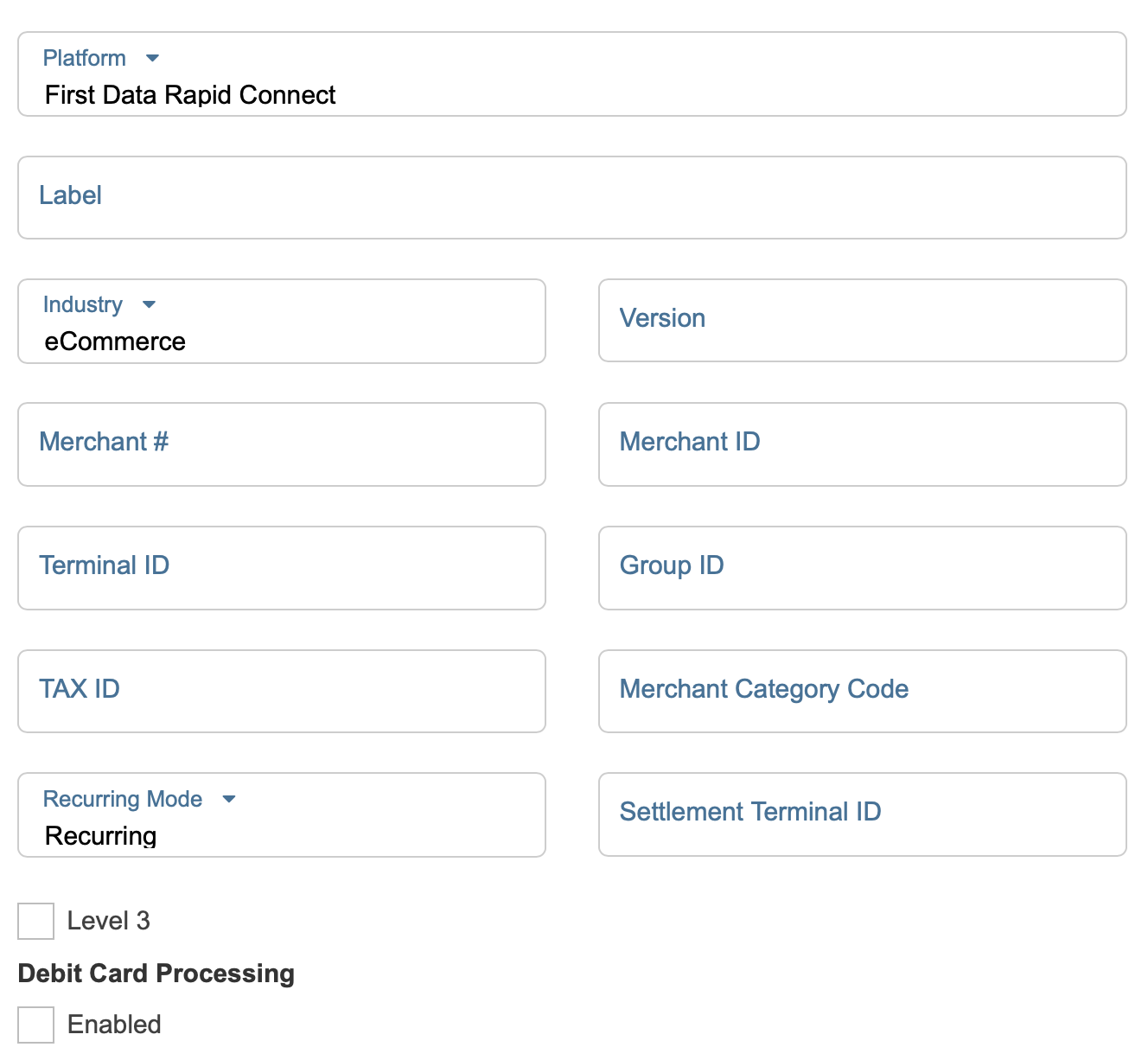Select the Merchant Category Code field
This screenshot has height=1060, width=1148.
[x=862, y=691]
